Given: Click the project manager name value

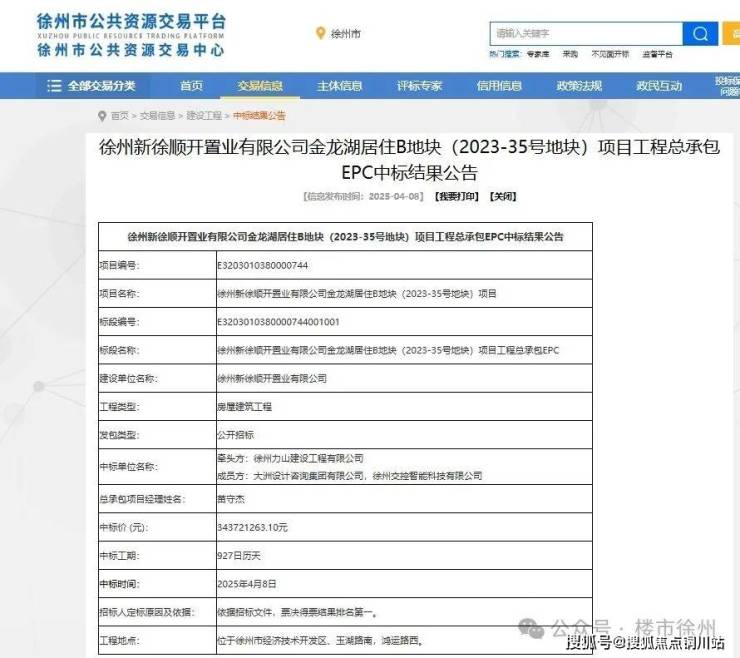Looking at the screenshot, I should [x=231, y=499].
